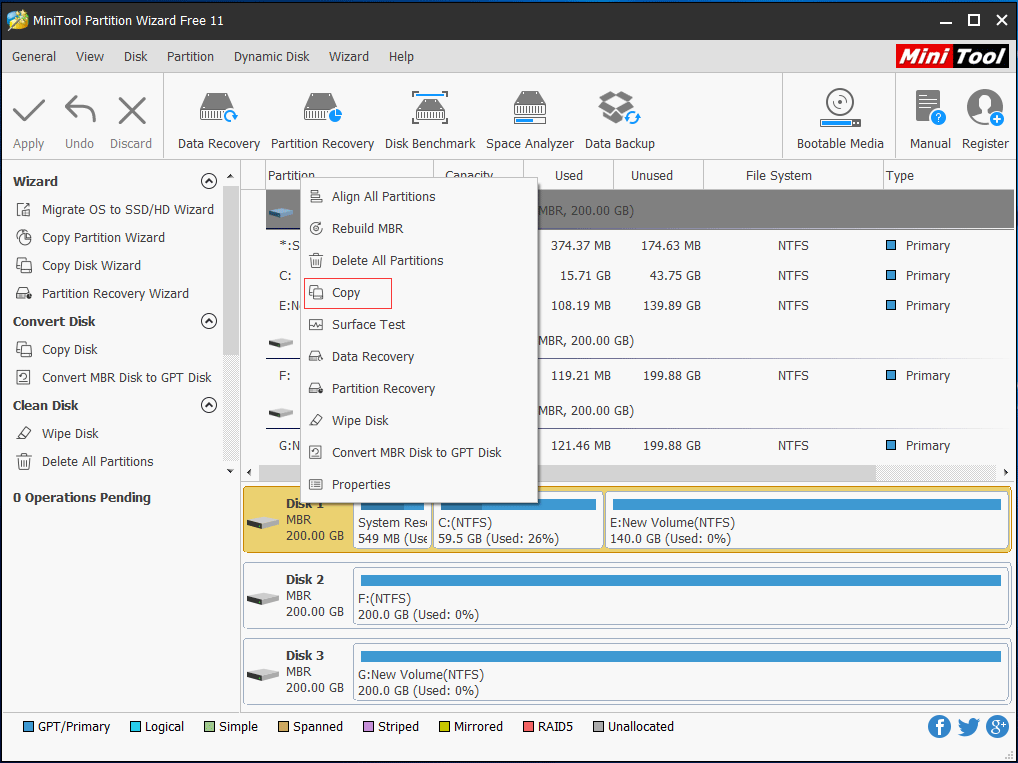Start the Space Analyzer tool
This screenshot has width=1018, height=763.
pos(530,120)
